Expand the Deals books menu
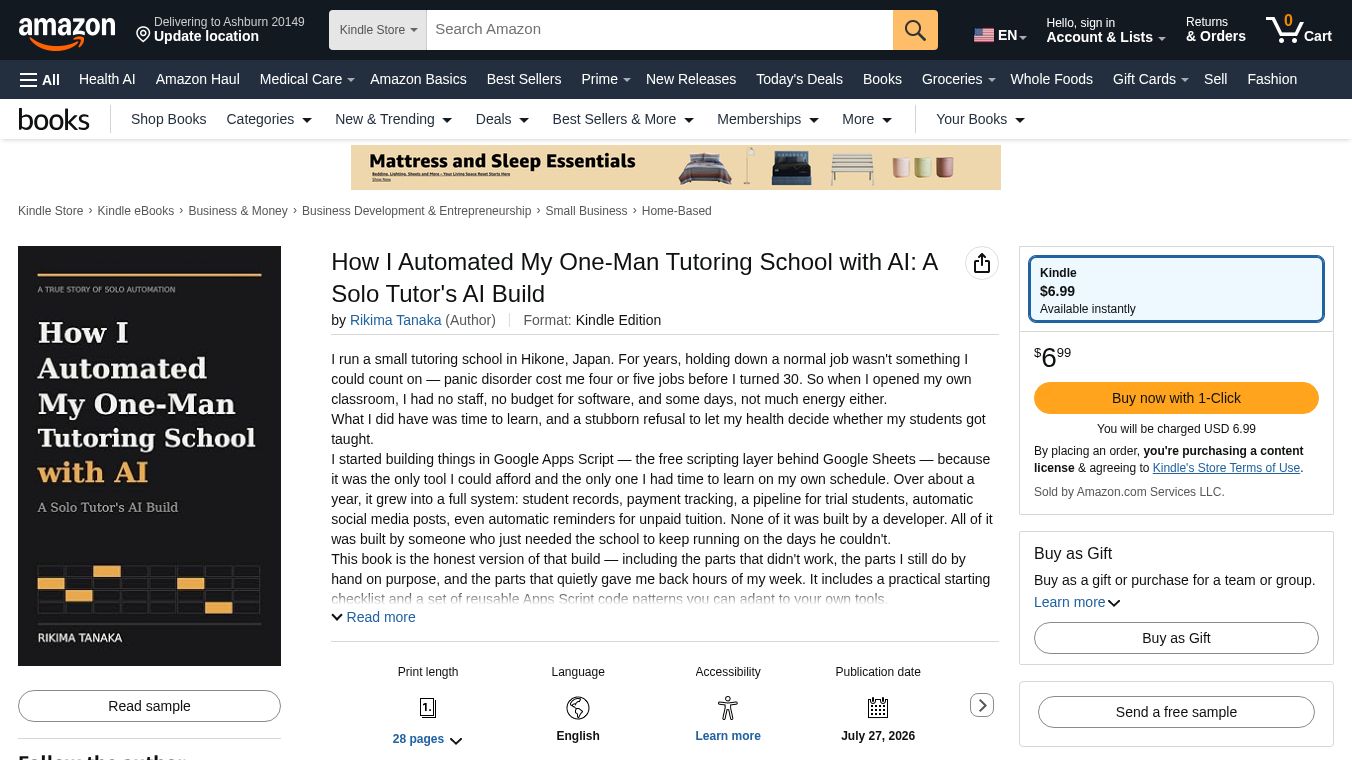The width and height of the screenshot is (1352, 760). 502,119
